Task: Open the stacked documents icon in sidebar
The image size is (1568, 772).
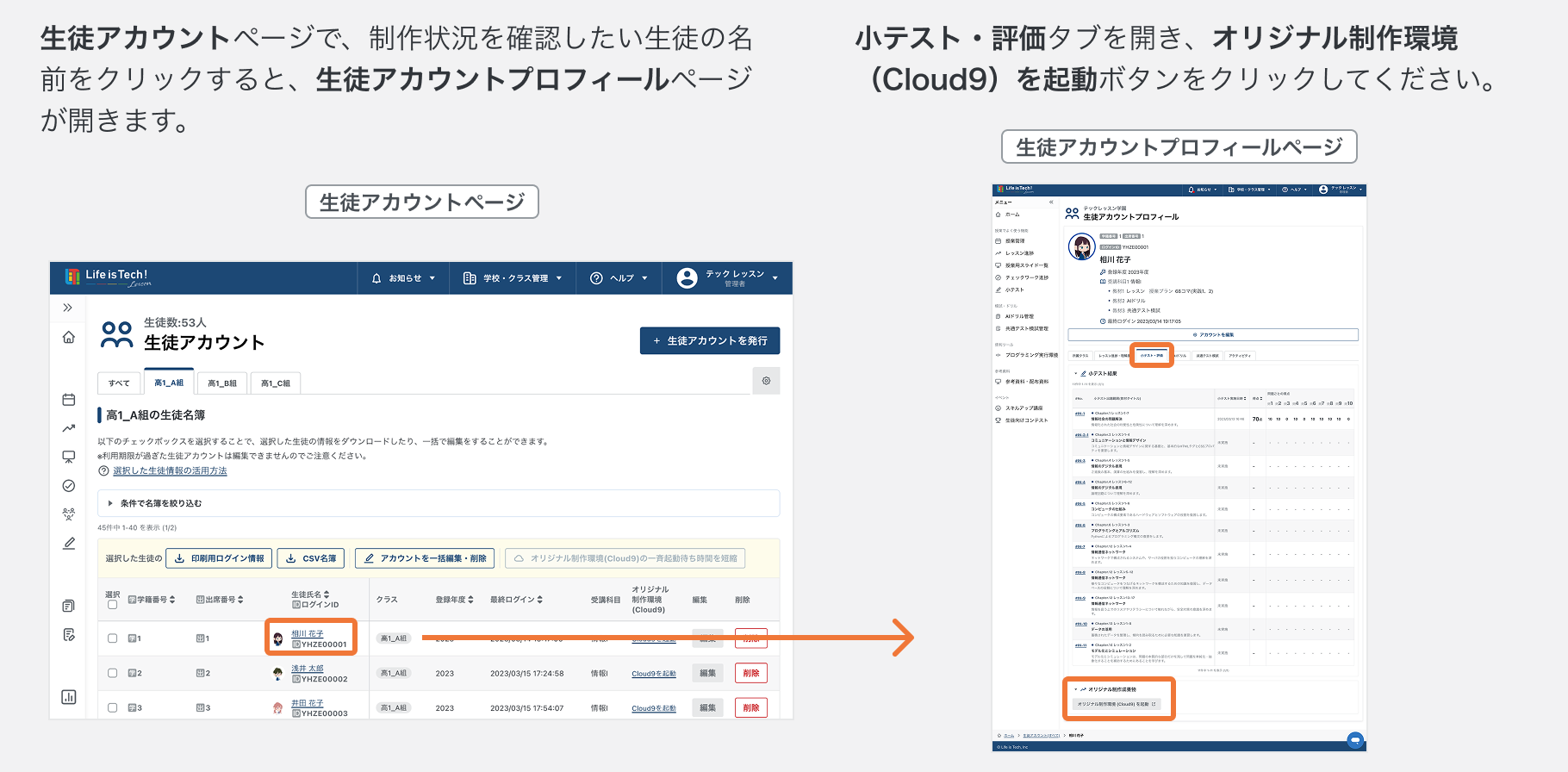Action: click(x=69, y=606)
